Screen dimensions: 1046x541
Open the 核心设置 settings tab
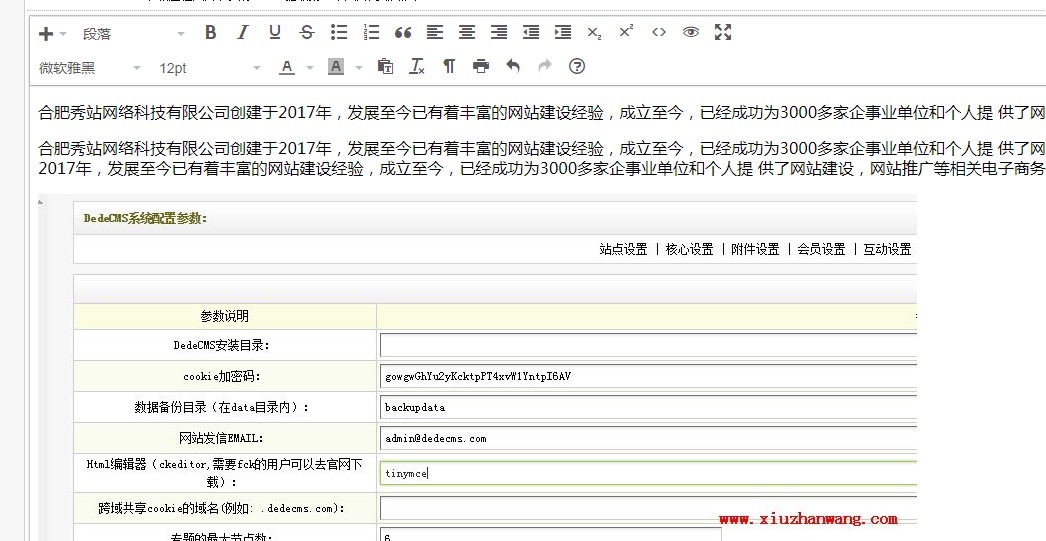tap(689, 249)
